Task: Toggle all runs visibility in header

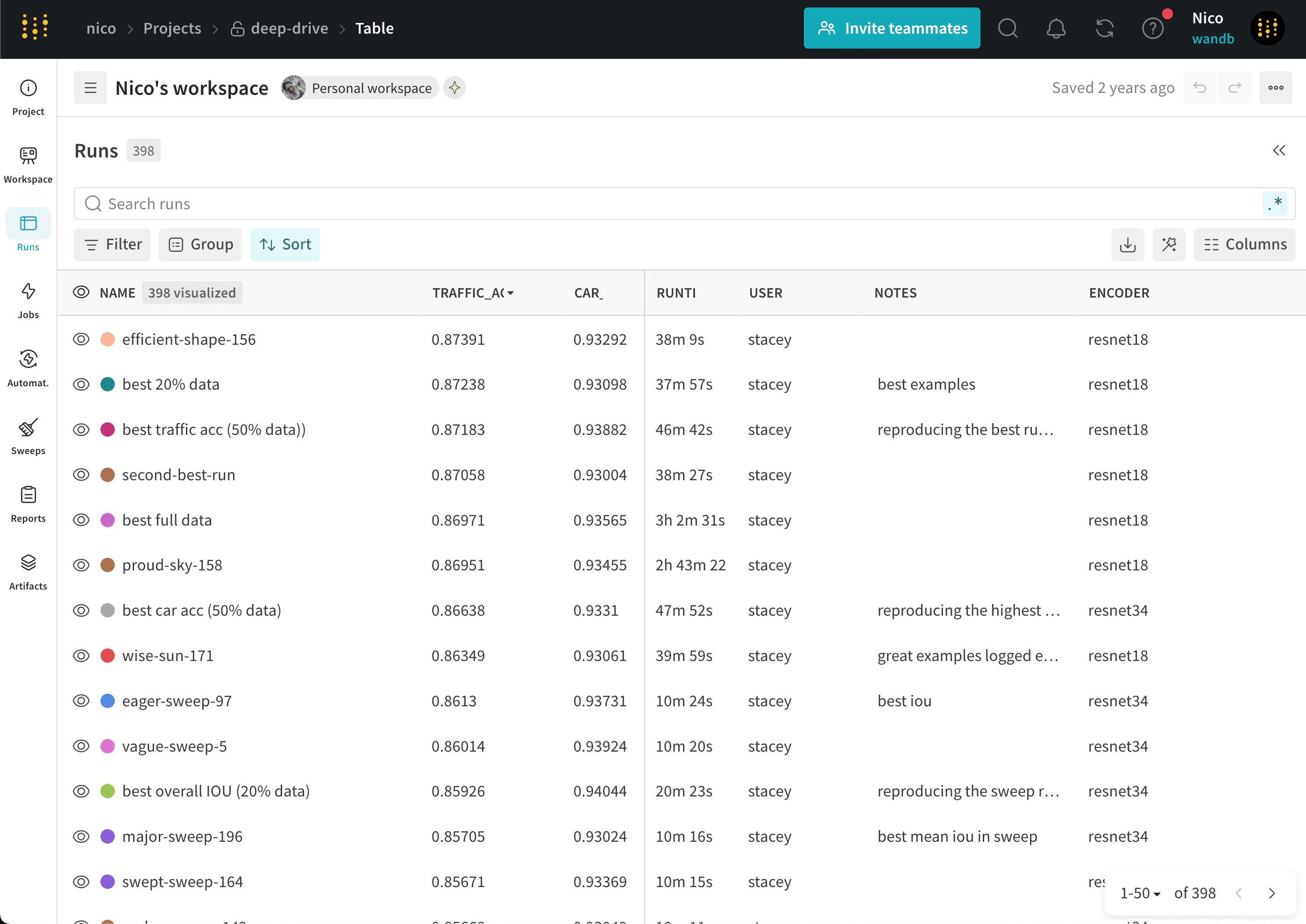Action: pos(81,292)
